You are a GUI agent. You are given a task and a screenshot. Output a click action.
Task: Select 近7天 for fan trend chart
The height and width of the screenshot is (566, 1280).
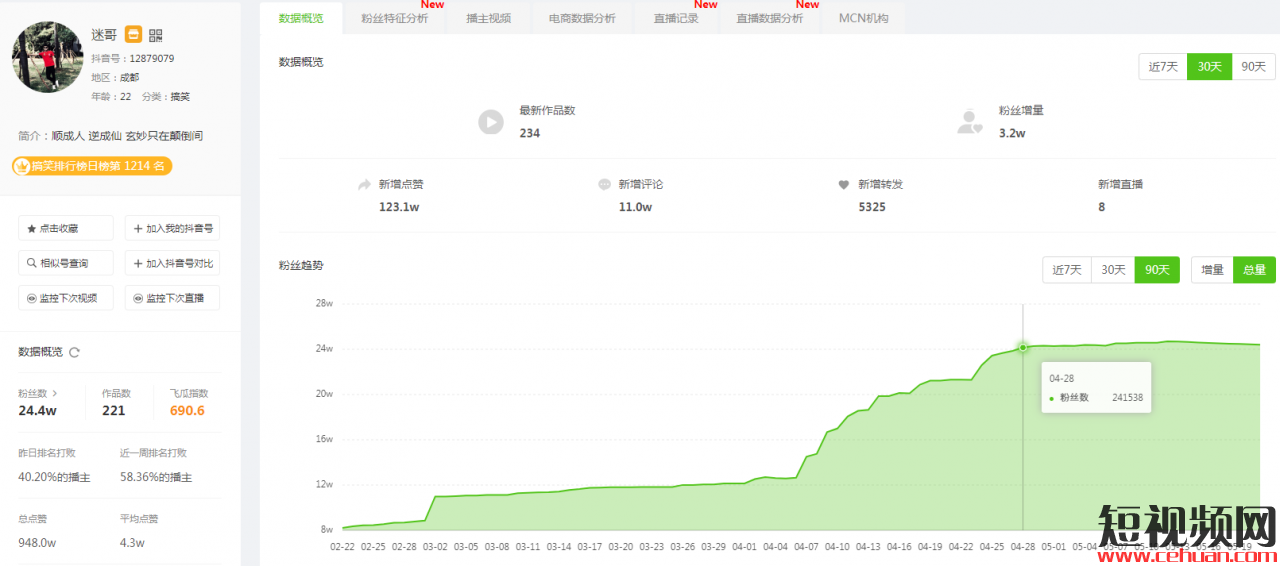pos(1067,270)
